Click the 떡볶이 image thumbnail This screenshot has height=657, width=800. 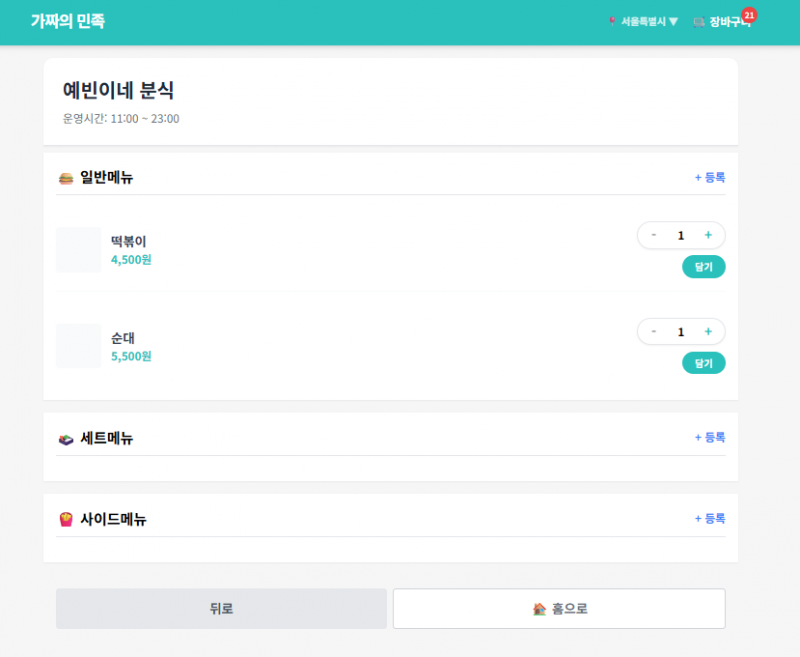tap(79, 250)
